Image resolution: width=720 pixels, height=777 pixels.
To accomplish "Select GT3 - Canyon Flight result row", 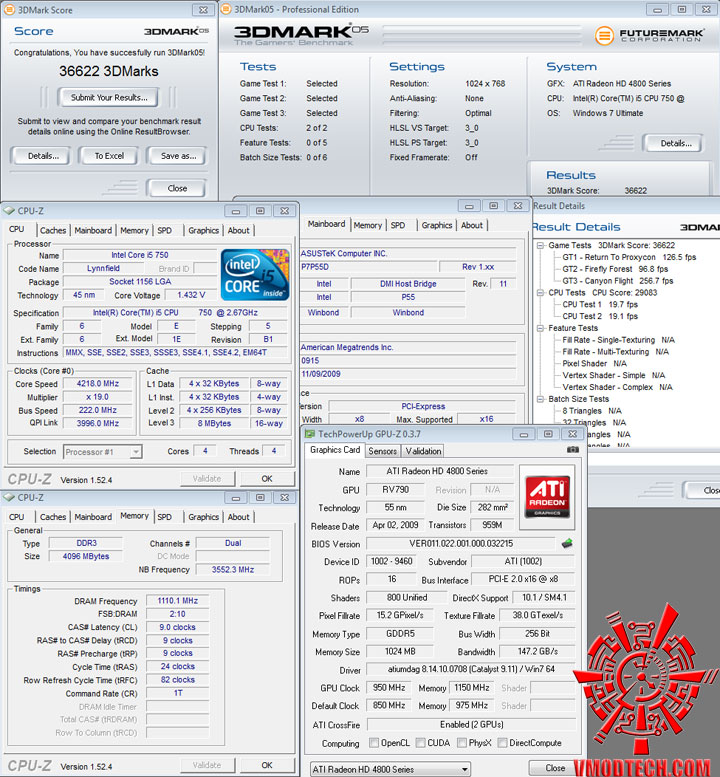I will coord(617,281).
